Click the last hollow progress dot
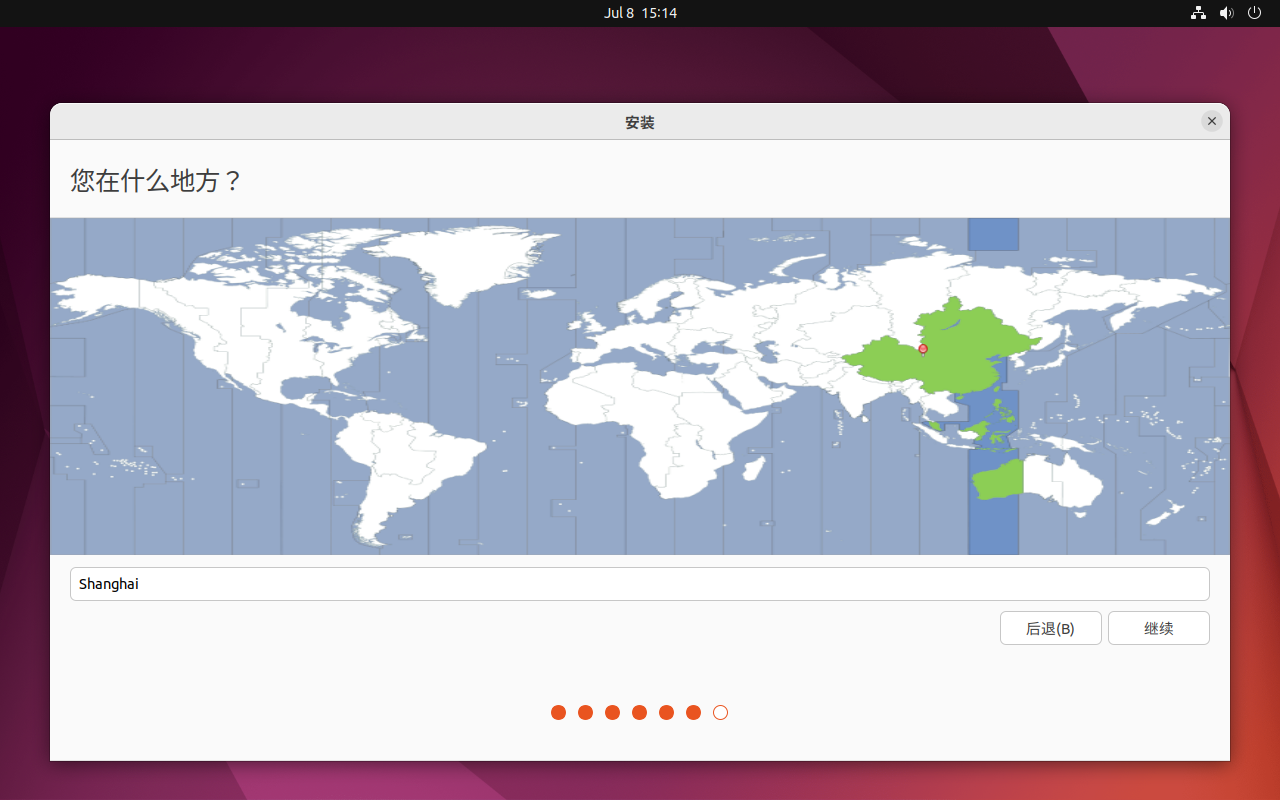The width and height of the screenshot is (1280, 800). pyautogui.click(x=720, y=712)
